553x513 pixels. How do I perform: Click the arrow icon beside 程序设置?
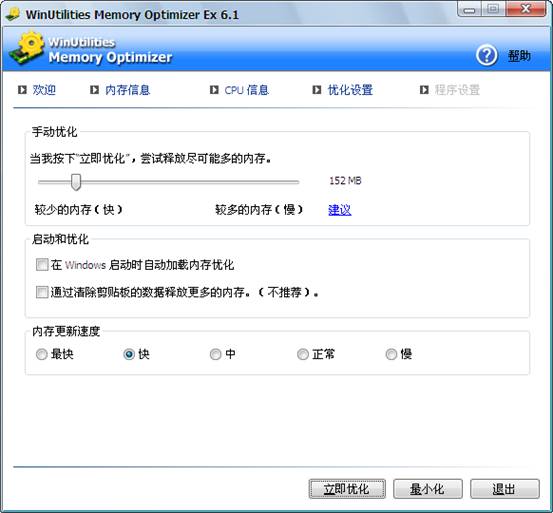tap(424, 90)
